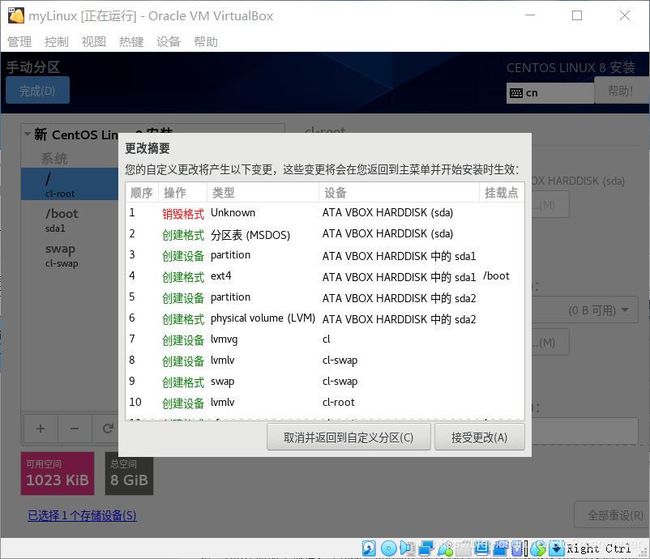Click the 设备 column header

[399, 192]
